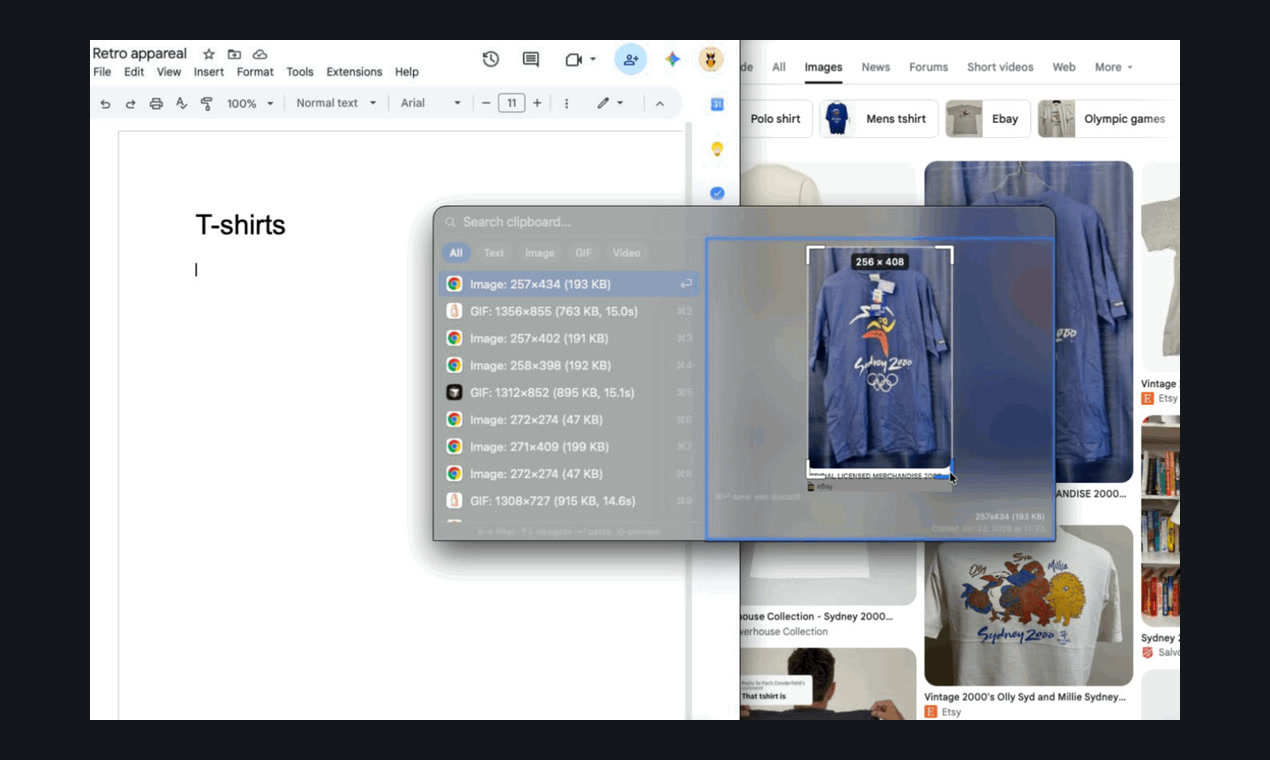Screen dimensions: 1270x760
Task: Open Google Calendar side panel
Action: click(717, 104)
